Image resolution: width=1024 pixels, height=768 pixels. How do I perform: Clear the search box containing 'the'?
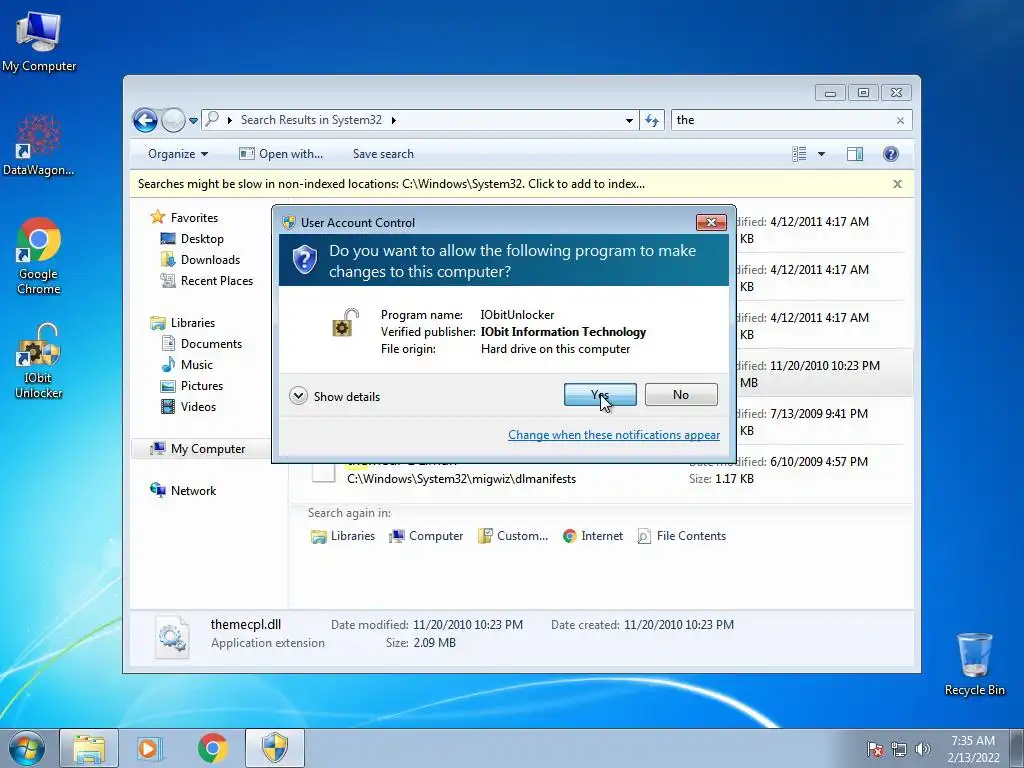(x=900, y=120)
